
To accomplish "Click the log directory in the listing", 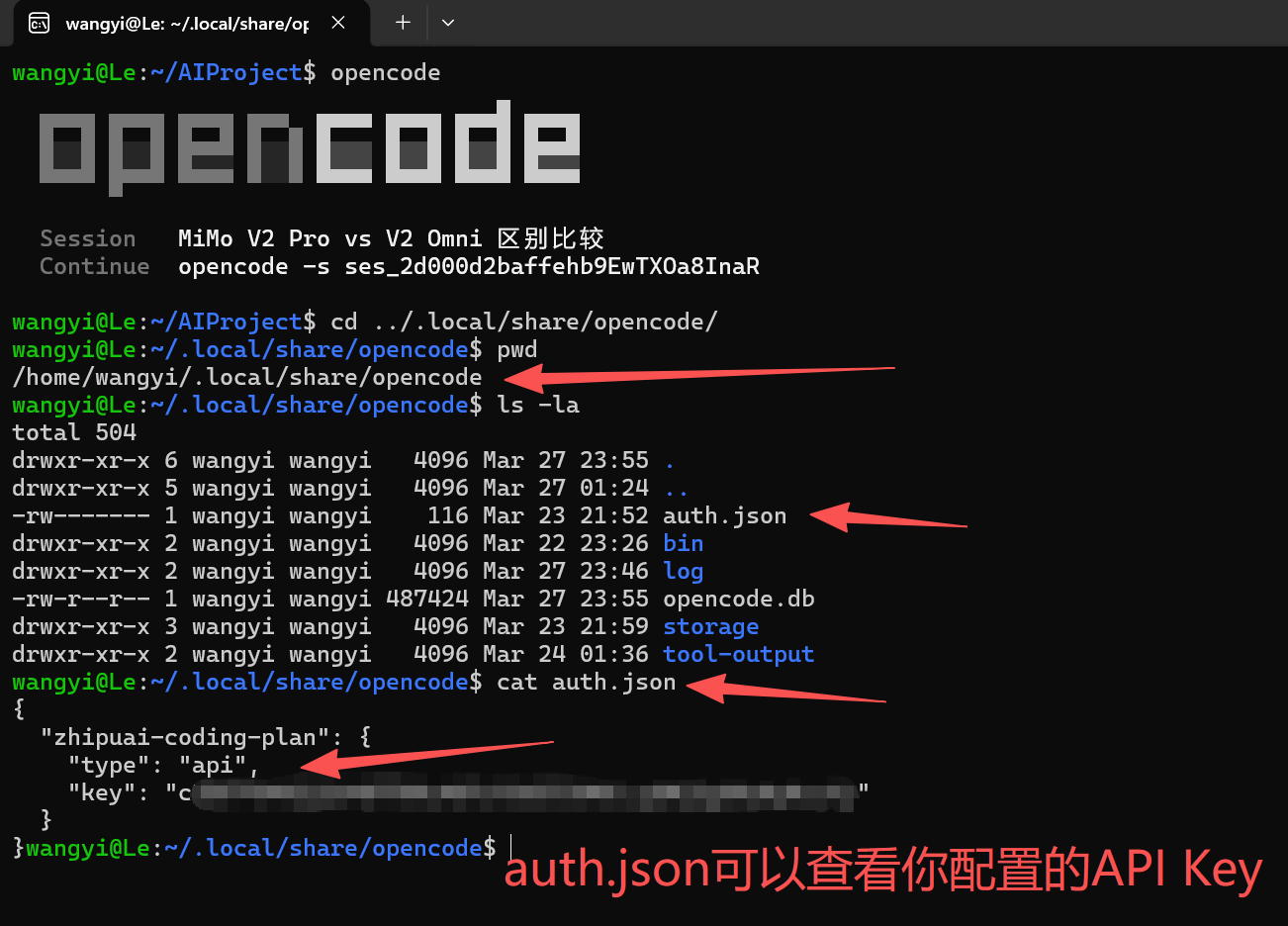I will coord(685,571).
